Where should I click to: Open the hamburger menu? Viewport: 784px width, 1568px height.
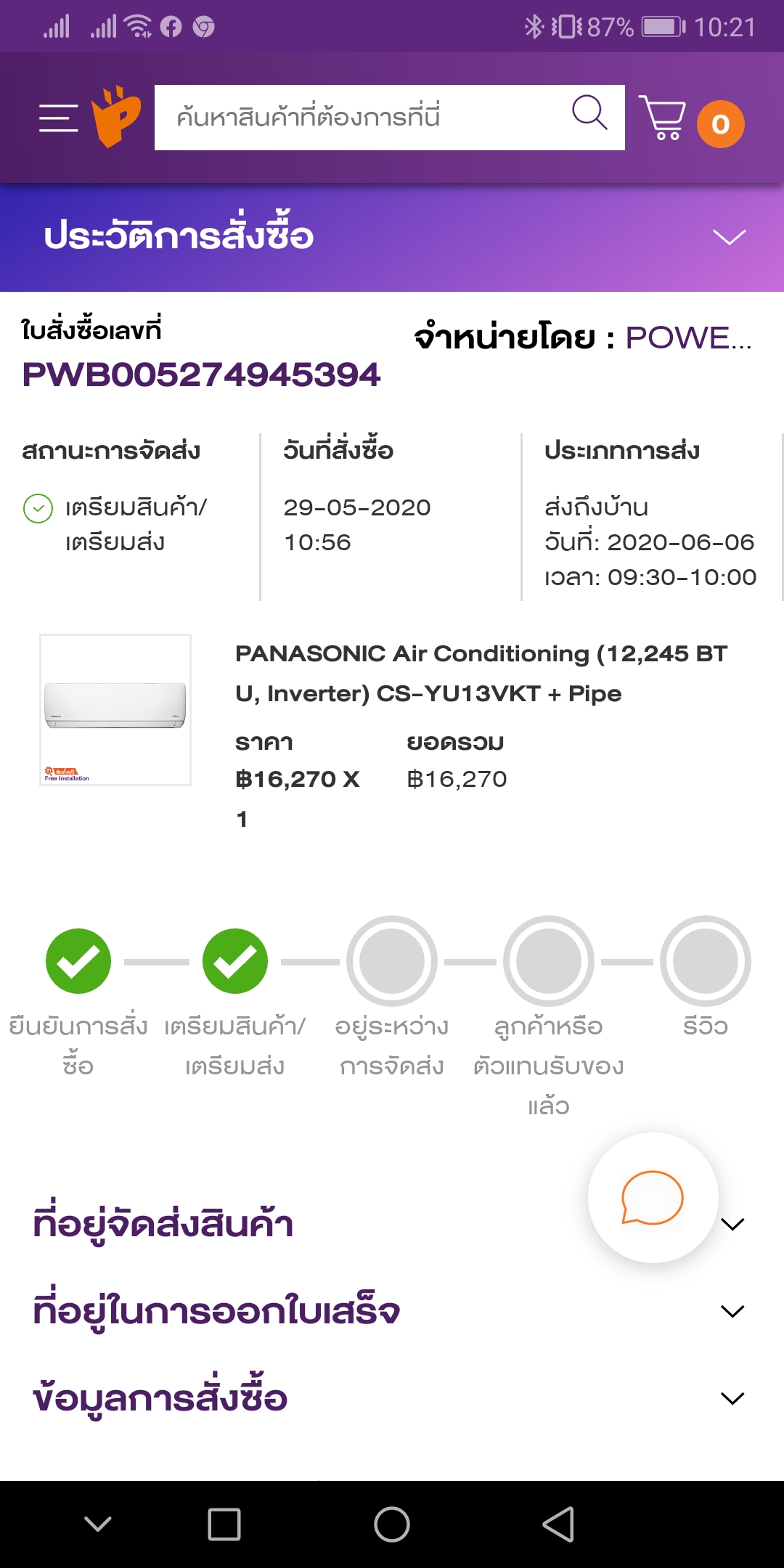click(x=59, y=118)
